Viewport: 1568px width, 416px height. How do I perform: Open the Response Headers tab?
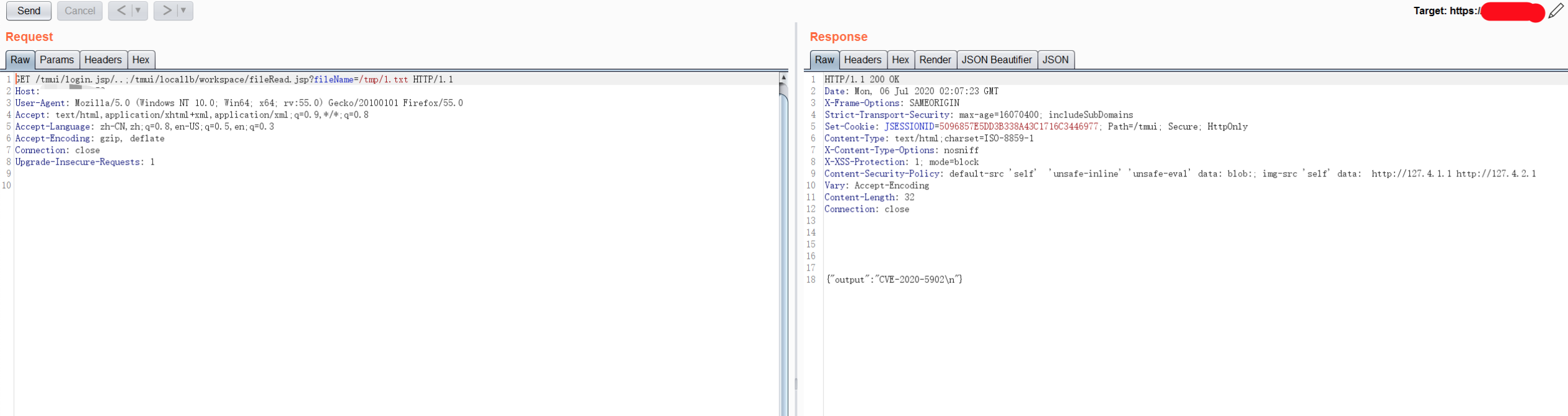[862, 60]
